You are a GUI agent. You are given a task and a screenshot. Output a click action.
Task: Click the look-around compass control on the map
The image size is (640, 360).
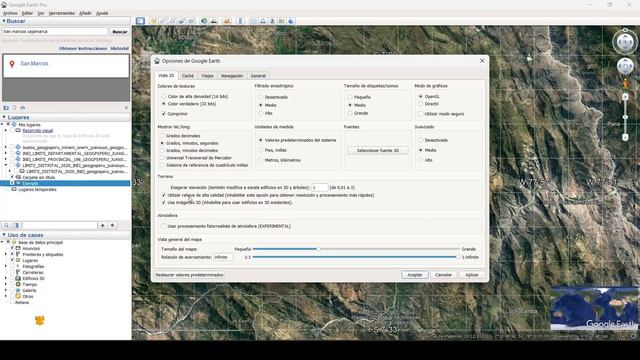[x=625, y=42]
